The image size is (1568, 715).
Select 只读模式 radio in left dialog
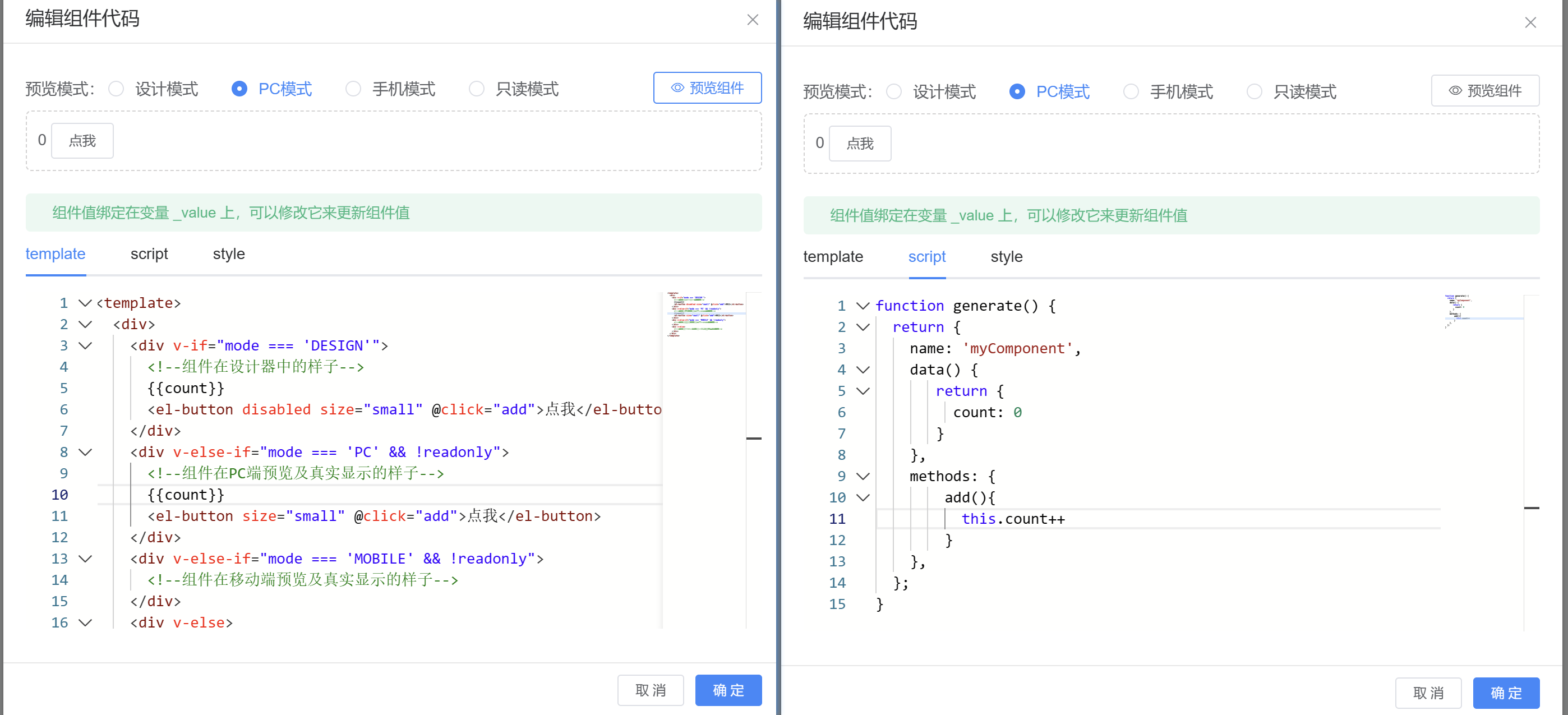(477, 89)
